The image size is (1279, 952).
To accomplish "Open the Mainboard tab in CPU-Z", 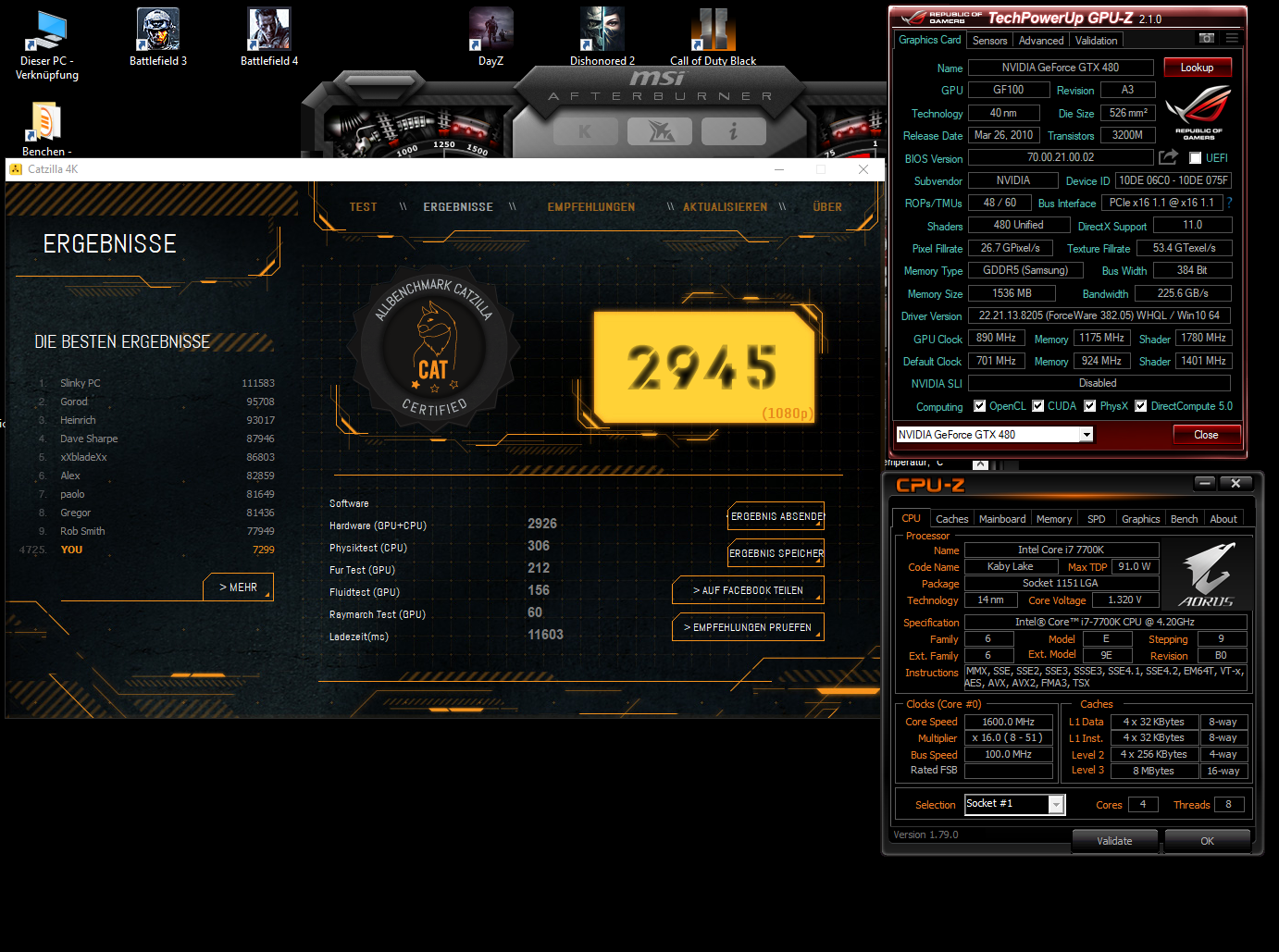I will 1002,519.
